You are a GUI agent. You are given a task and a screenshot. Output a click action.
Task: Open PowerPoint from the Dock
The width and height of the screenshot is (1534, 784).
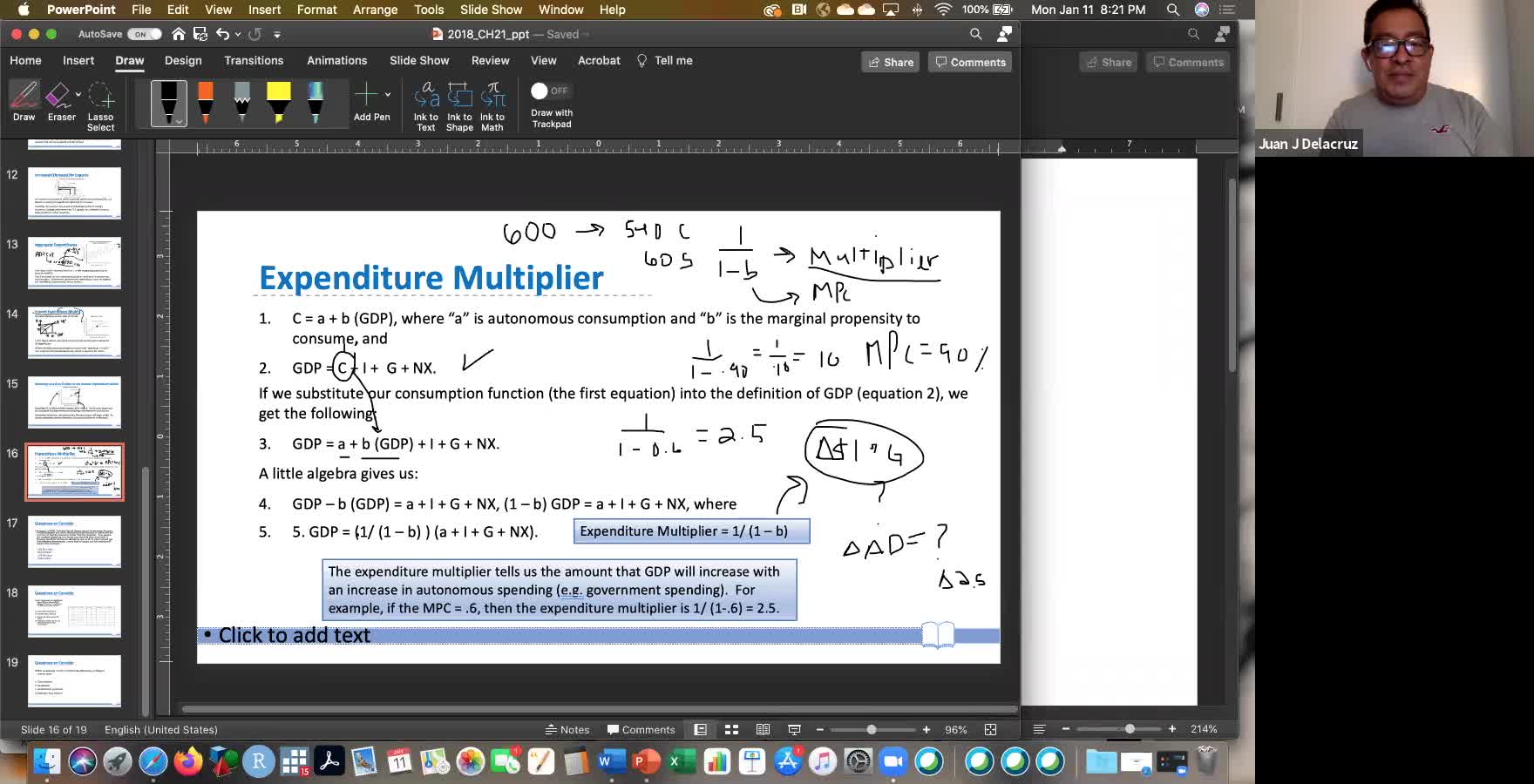646,761
